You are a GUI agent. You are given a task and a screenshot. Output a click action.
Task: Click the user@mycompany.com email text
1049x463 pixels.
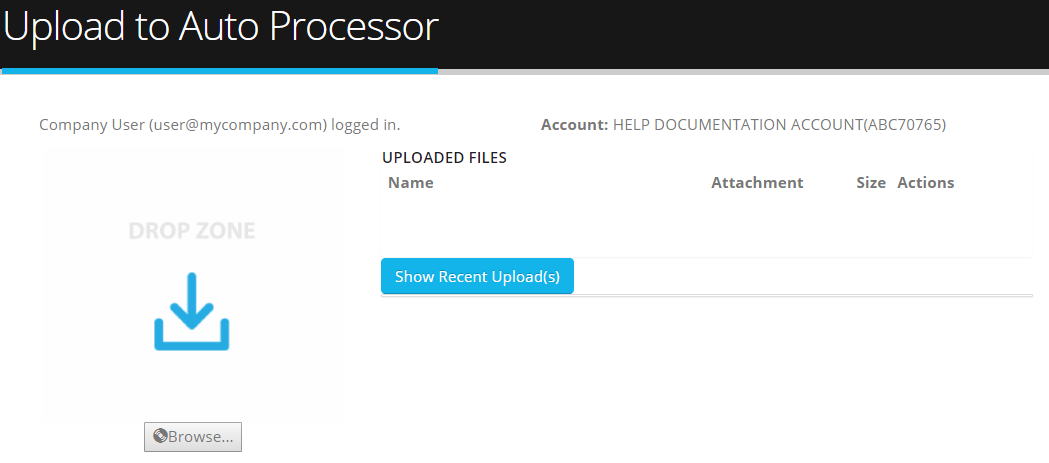pyautogui.click(x=237, y=124)
